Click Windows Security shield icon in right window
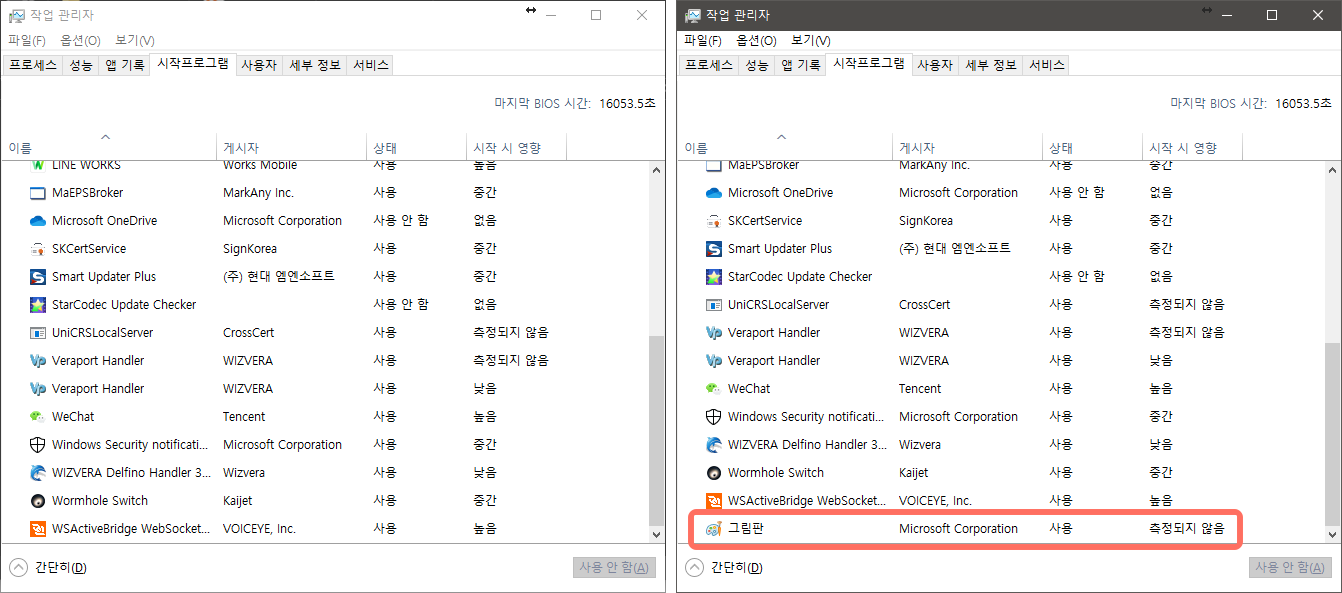Viewport: 1342px width, 593px height. point(714,417)
